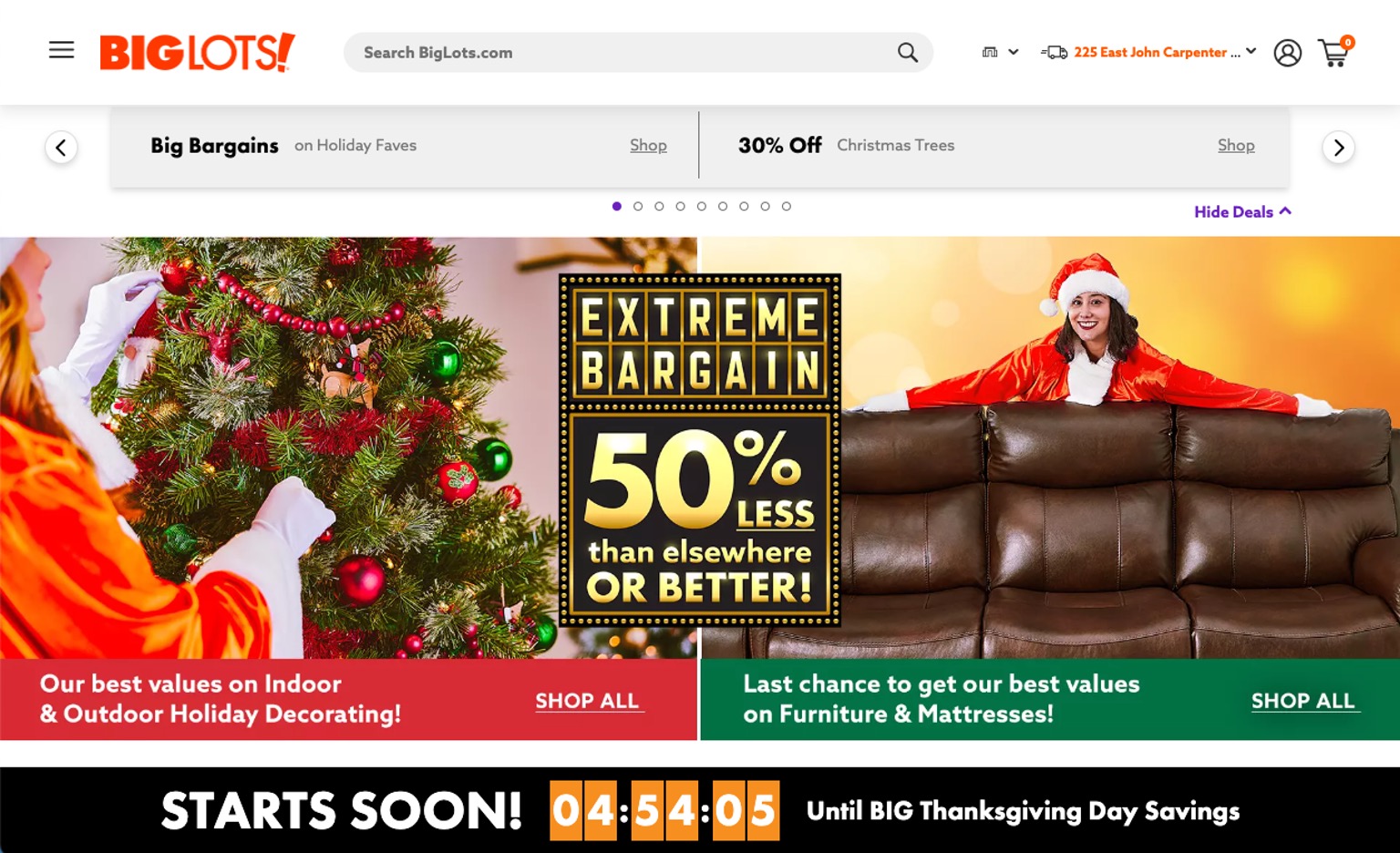The image size is (1400, 853).
Task: Click the magnifying glass search icon
Action: pos(907,53)
